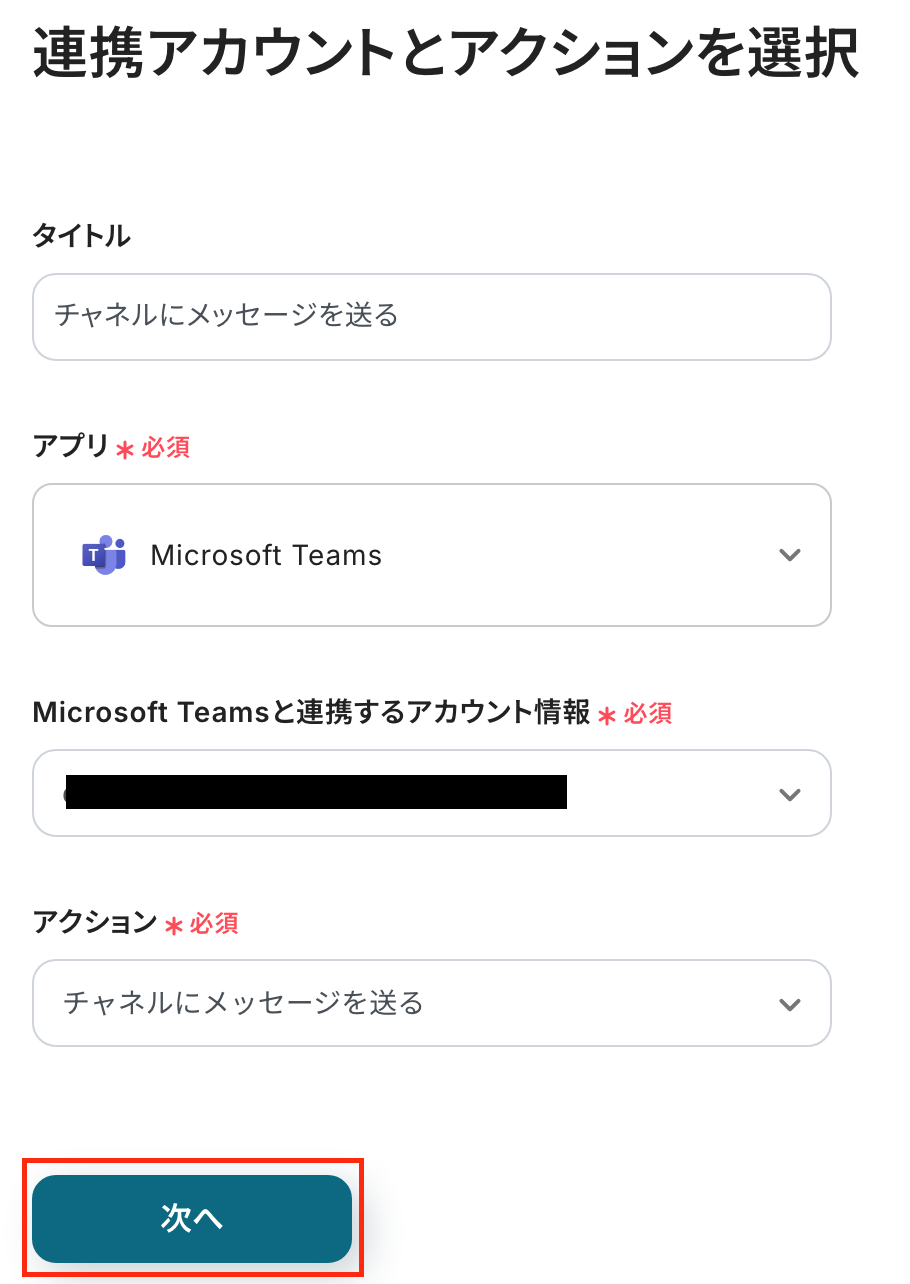Expand the アクション dropdown chevron arrow

(790, 1004)
